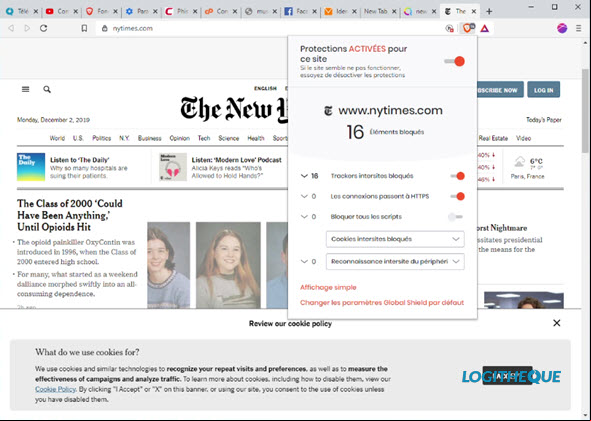The image size is (591, 421).
Task: Click the weather cloud icon for Paris
Action: 519,162
